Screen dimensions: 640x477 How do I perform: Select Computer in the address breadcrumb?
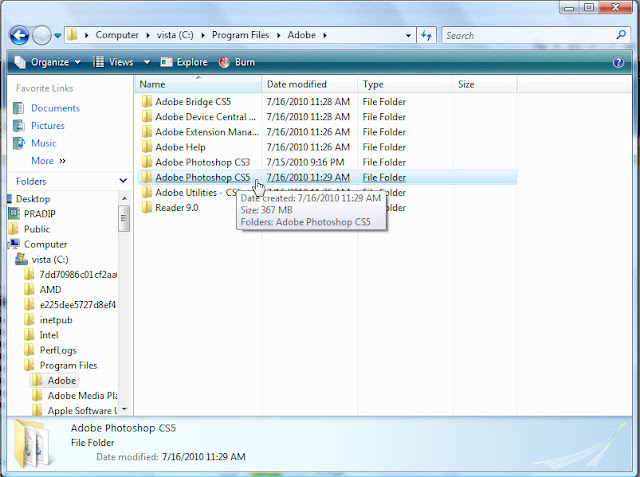coord(117,35)
